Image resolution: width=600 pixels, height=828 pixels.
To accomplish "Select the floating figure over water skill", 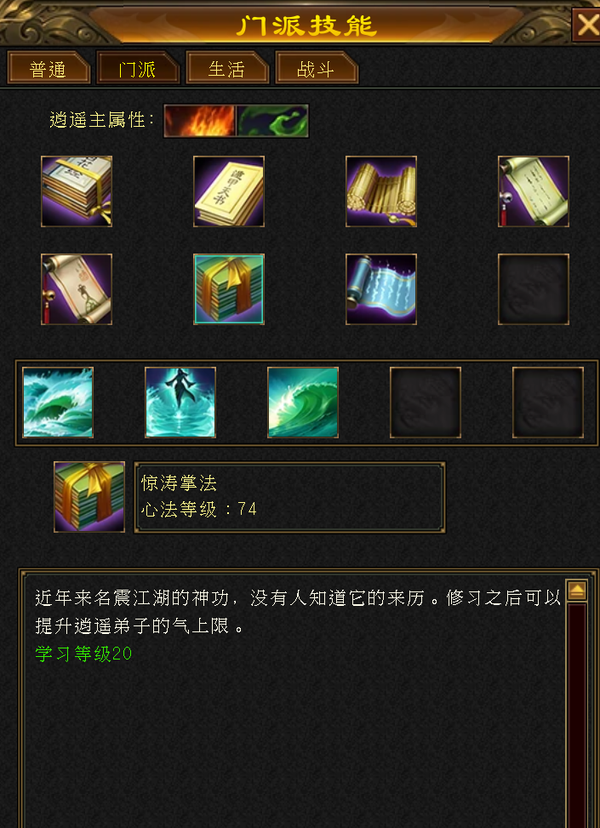I will tap(181, 402).
